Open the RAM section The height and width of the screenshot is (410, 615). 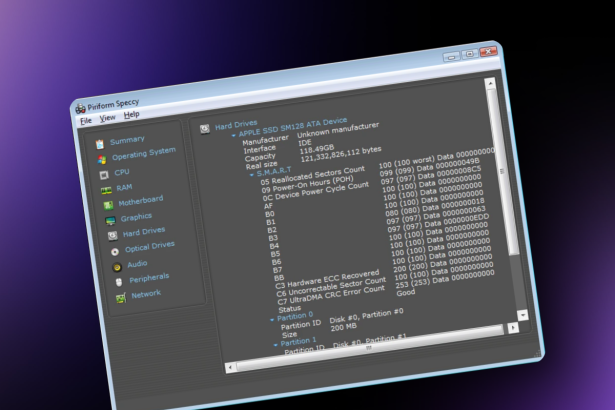[x=124, y=188]
